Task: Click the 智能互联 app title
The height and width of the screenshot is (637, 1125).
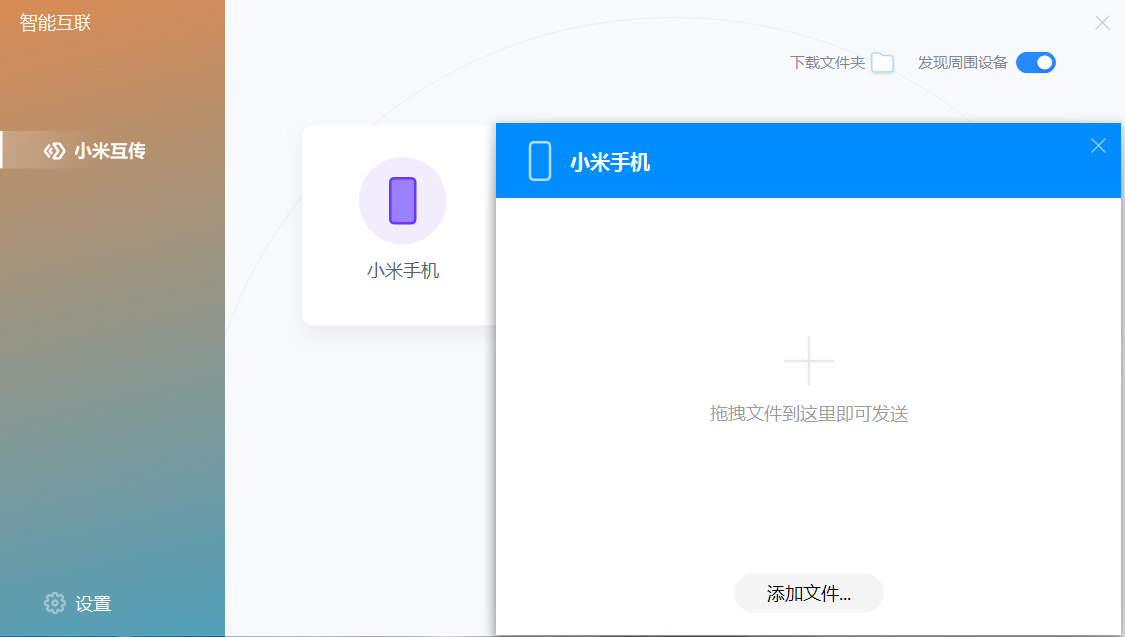Action: click(55, 23)
